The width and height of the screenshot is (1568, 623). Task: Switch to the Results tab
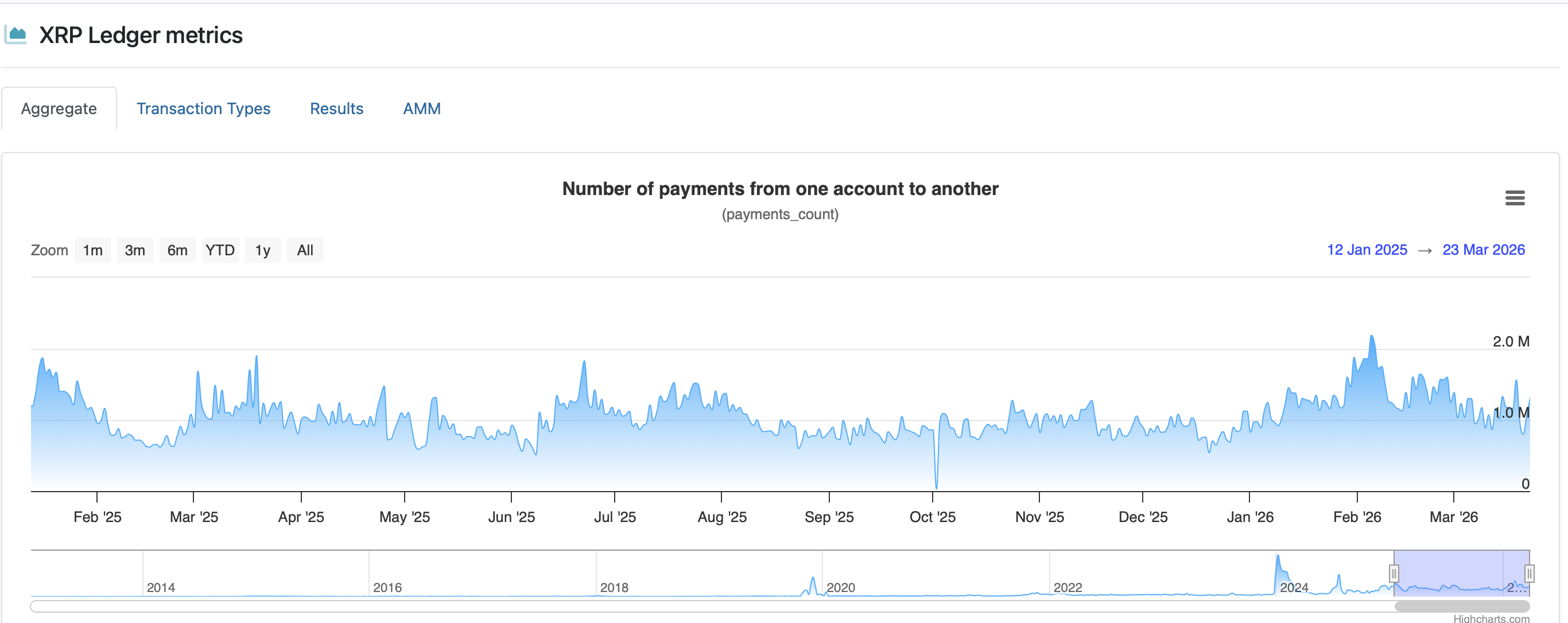pyautogui.click(x=336, y=108)
